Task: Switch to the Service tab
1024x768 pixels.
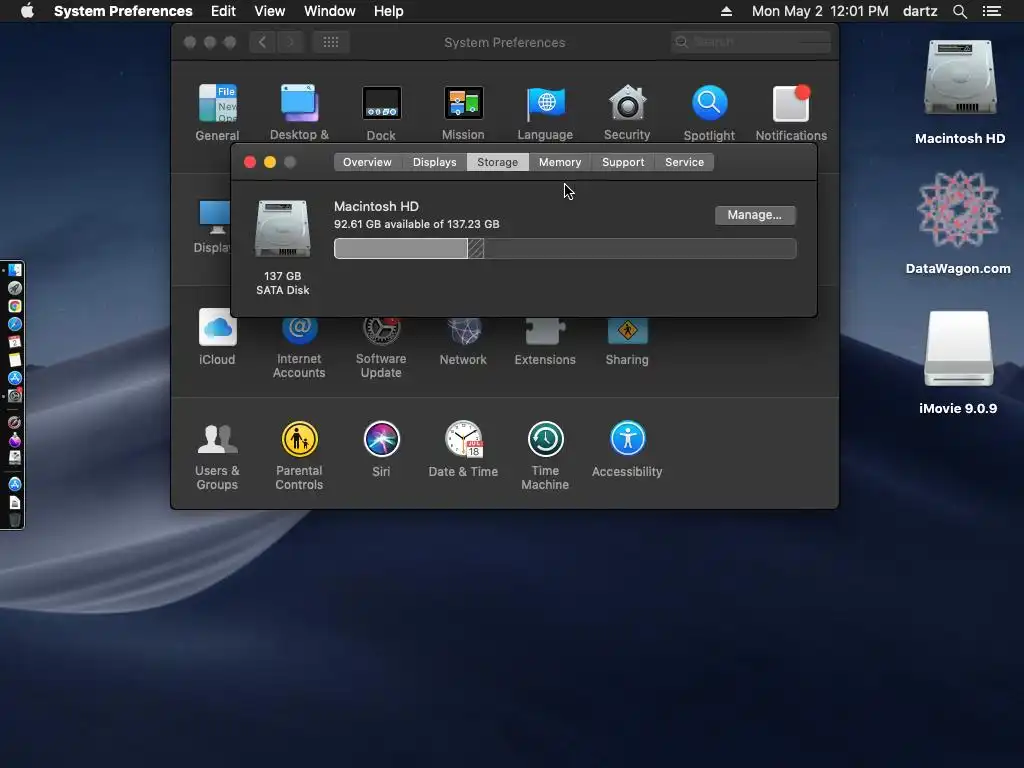Action: (684, 162)
